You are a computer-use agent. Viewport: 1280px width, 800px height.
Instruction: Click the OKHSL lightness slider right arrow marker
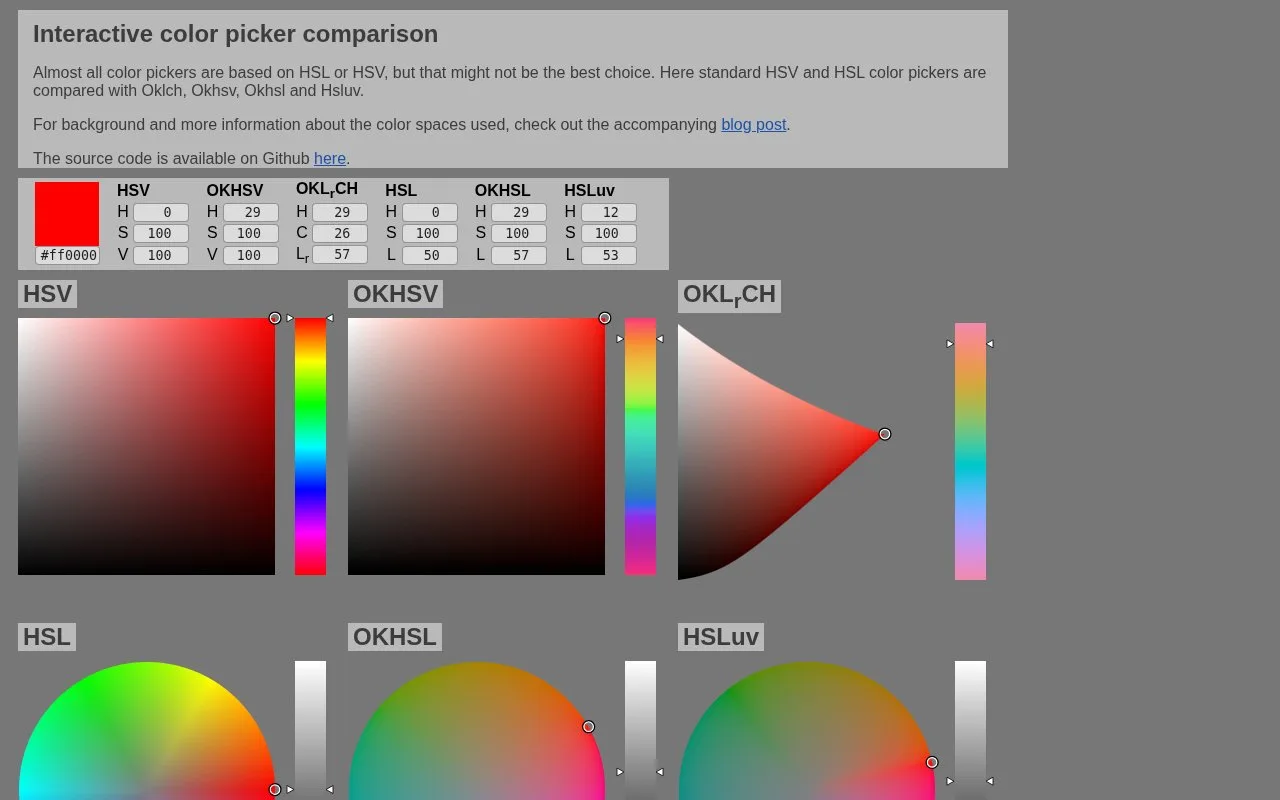(660, 772)
